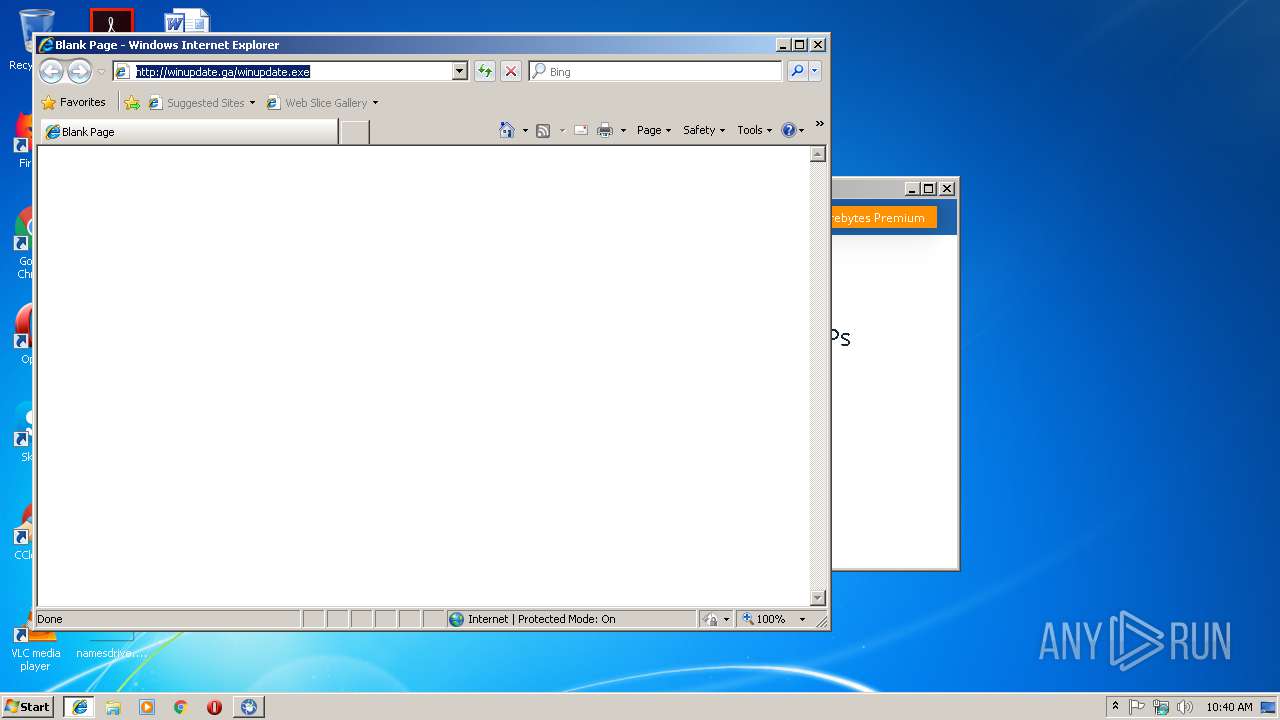Click the Read Mail icon

tap(581, 130)
